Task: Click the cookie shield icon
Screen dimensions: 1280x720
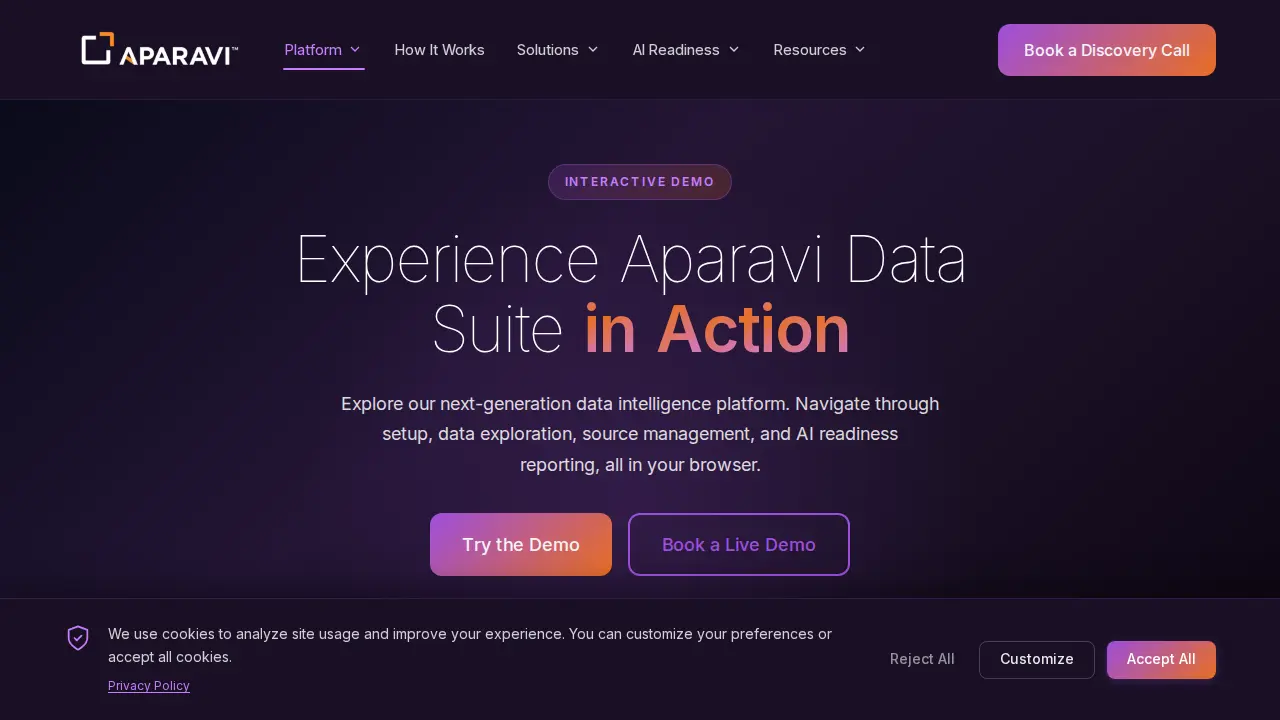Action: pyautogui.click(x=78, y=638)
